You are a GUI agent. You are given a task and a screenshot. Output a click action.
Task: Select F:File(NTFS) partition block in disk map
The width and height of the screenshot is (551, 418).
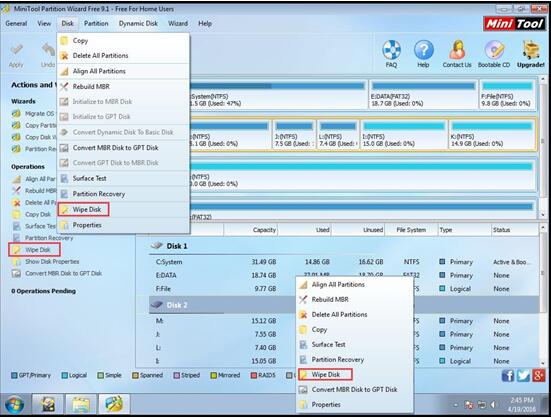pos(507,94)
